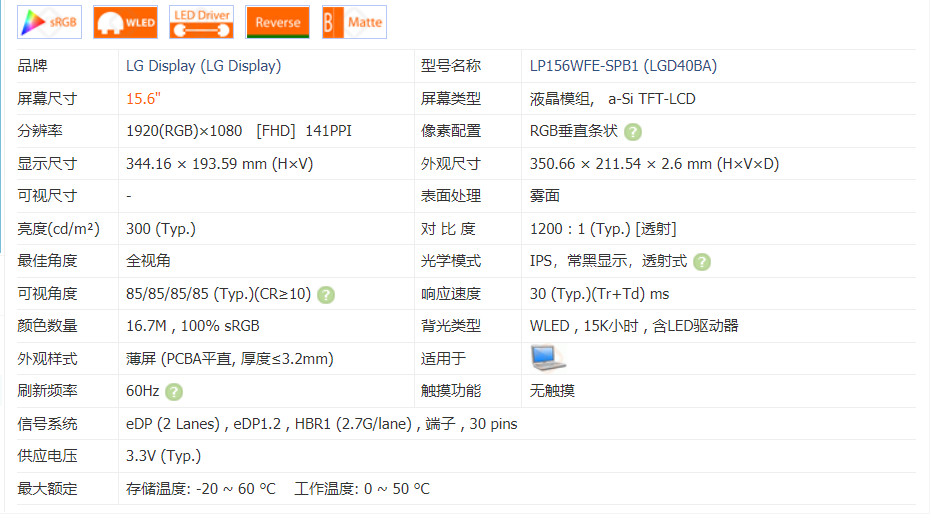Select the 3.3V (Typ.) supply voltage value
This screenshot has width=931, height=524.
point(163,456)
